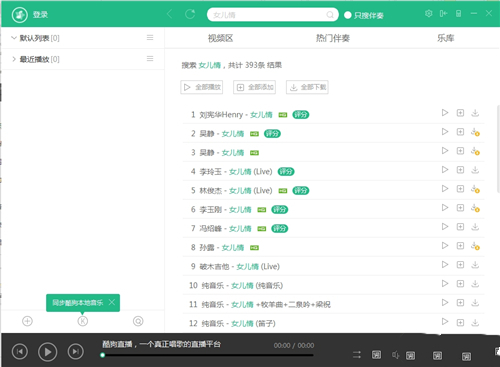Add 冯绍峰 - 女儿情 to playlist
The image size is (500, 367).
pos(460,227)
